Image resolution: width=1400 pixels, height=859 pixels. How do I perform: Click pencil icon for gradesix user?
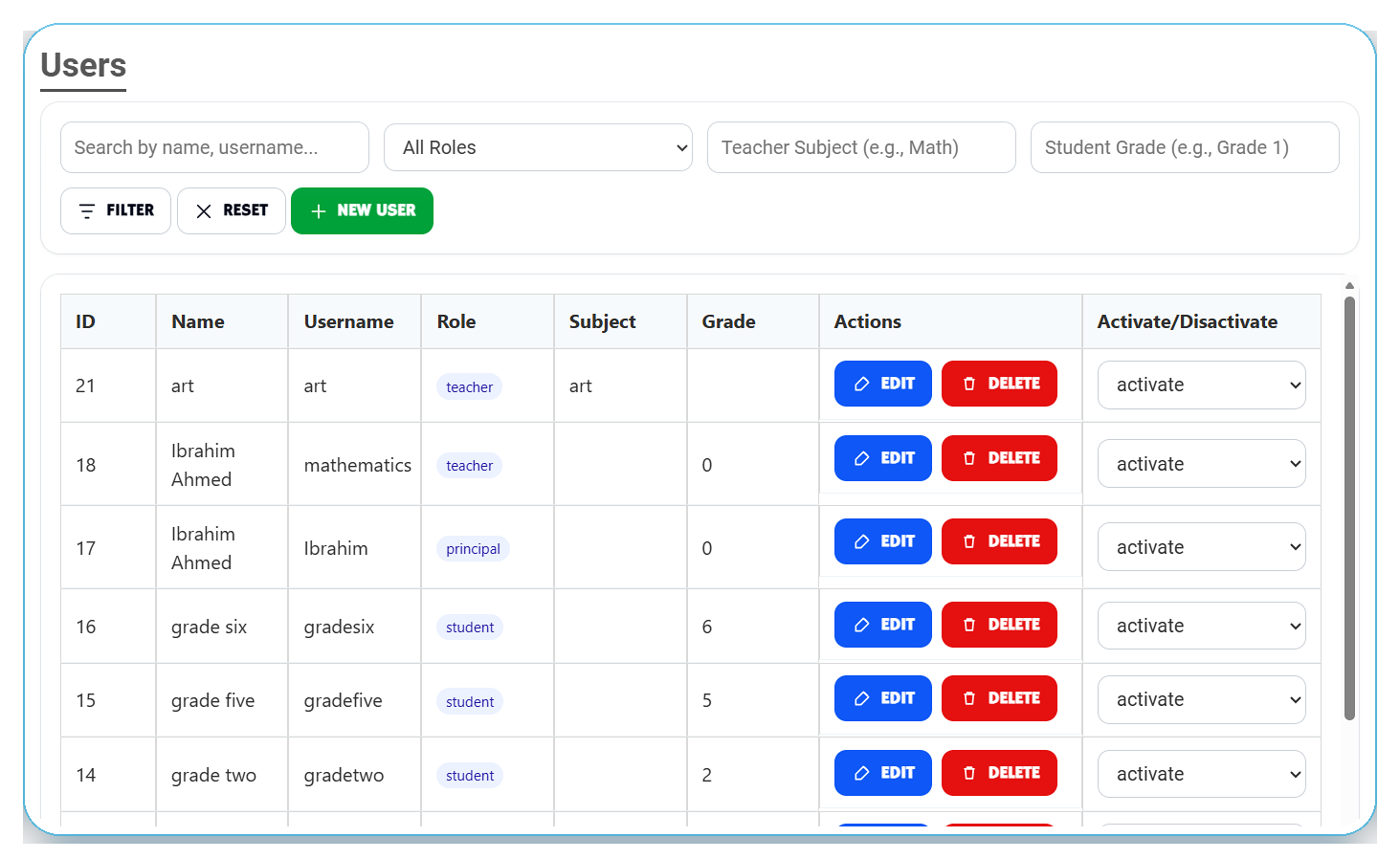[861, 625]
